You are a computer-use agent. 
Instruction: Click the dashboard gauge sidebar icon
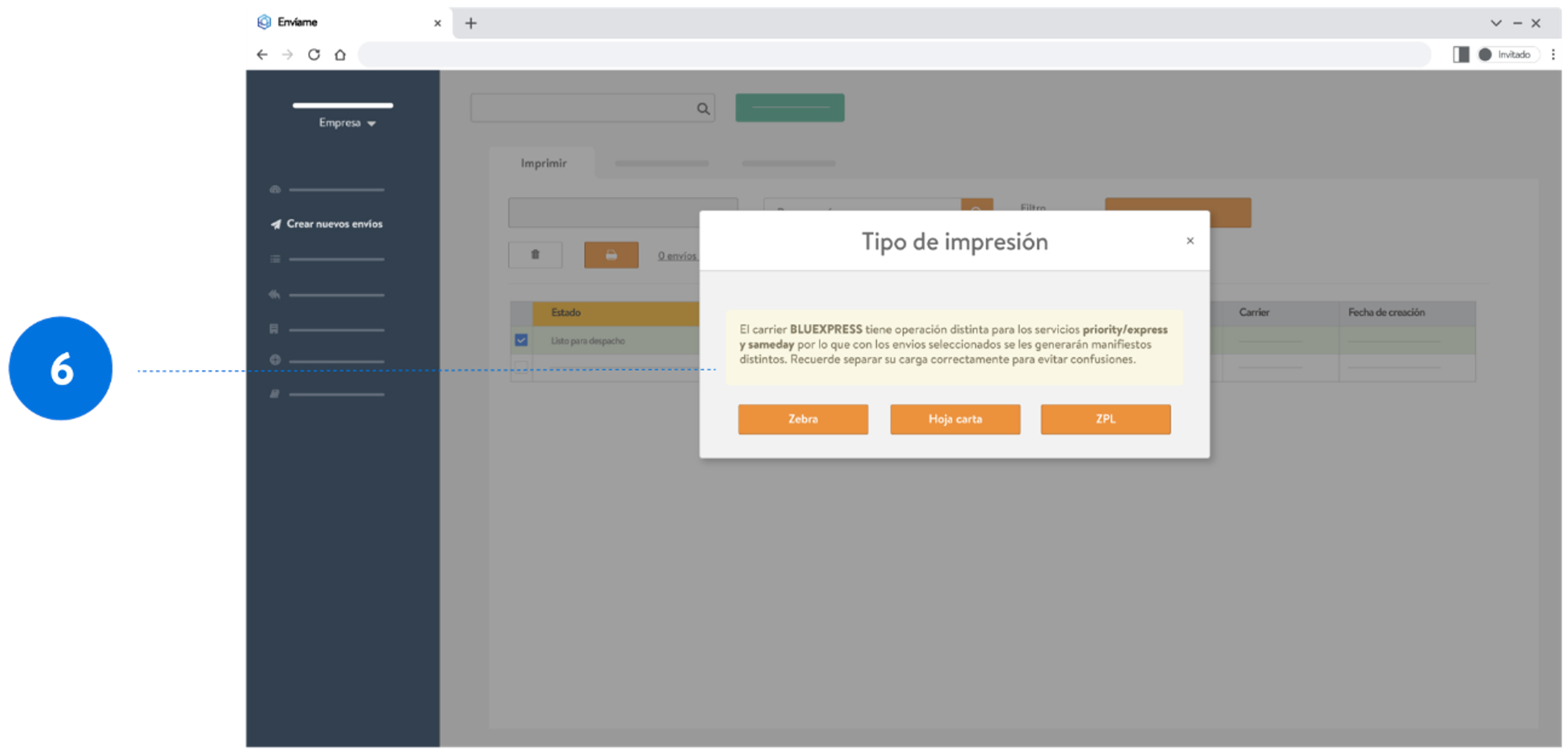(275, 189)
